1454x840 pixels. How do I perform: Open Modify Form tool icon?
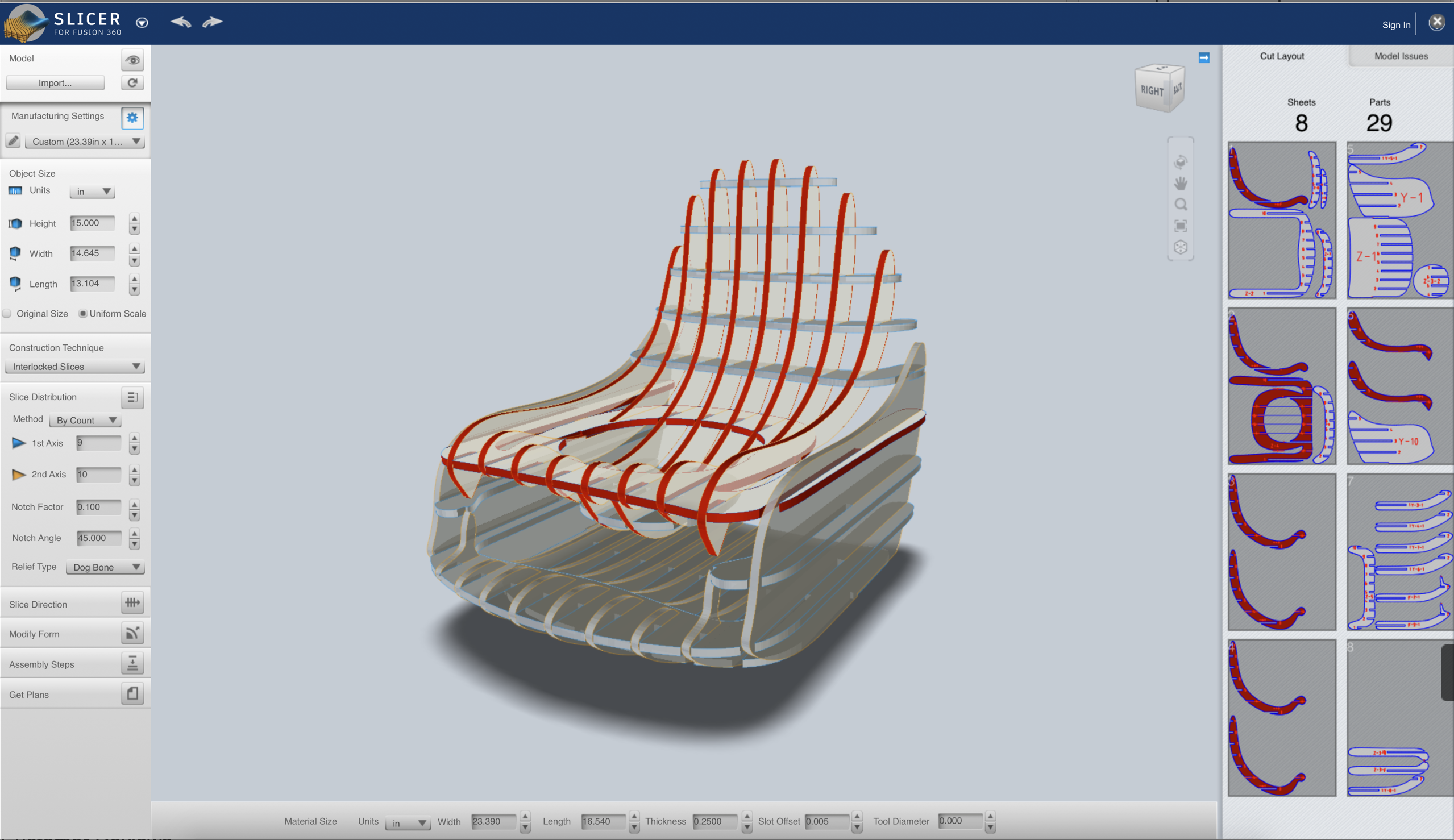click(132, 634)
